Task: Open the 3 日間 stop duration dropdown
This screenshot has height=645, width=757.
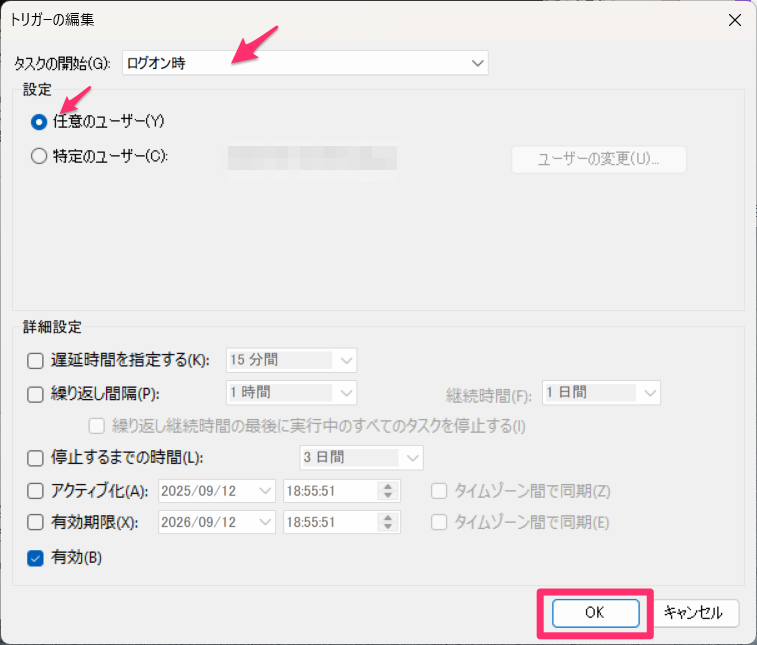Action: (x=412, y=458)
